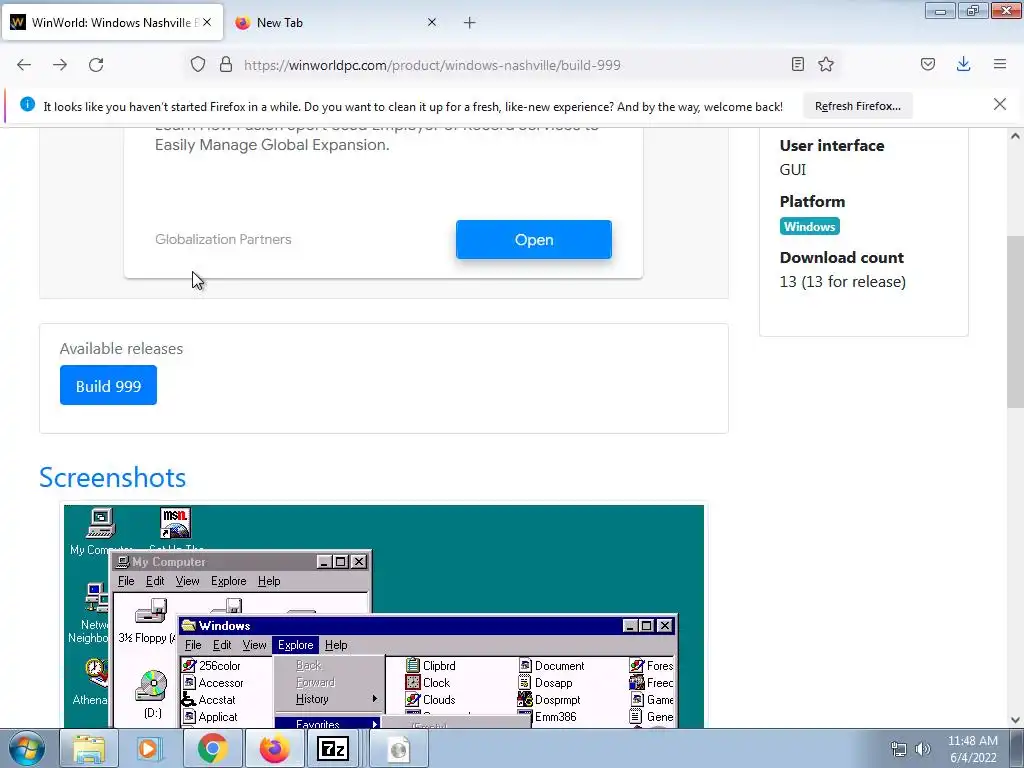This screenshot has height=768, width=1024.
Task: Go forward using the browser forward arrow
Action: pos(60,65)
